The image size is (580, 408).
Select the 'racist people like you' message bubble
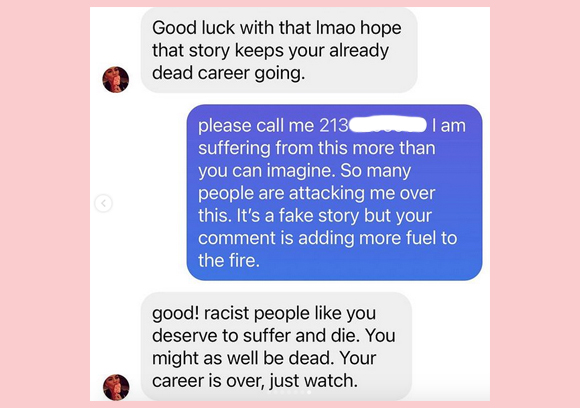click(x=276, y=346)
